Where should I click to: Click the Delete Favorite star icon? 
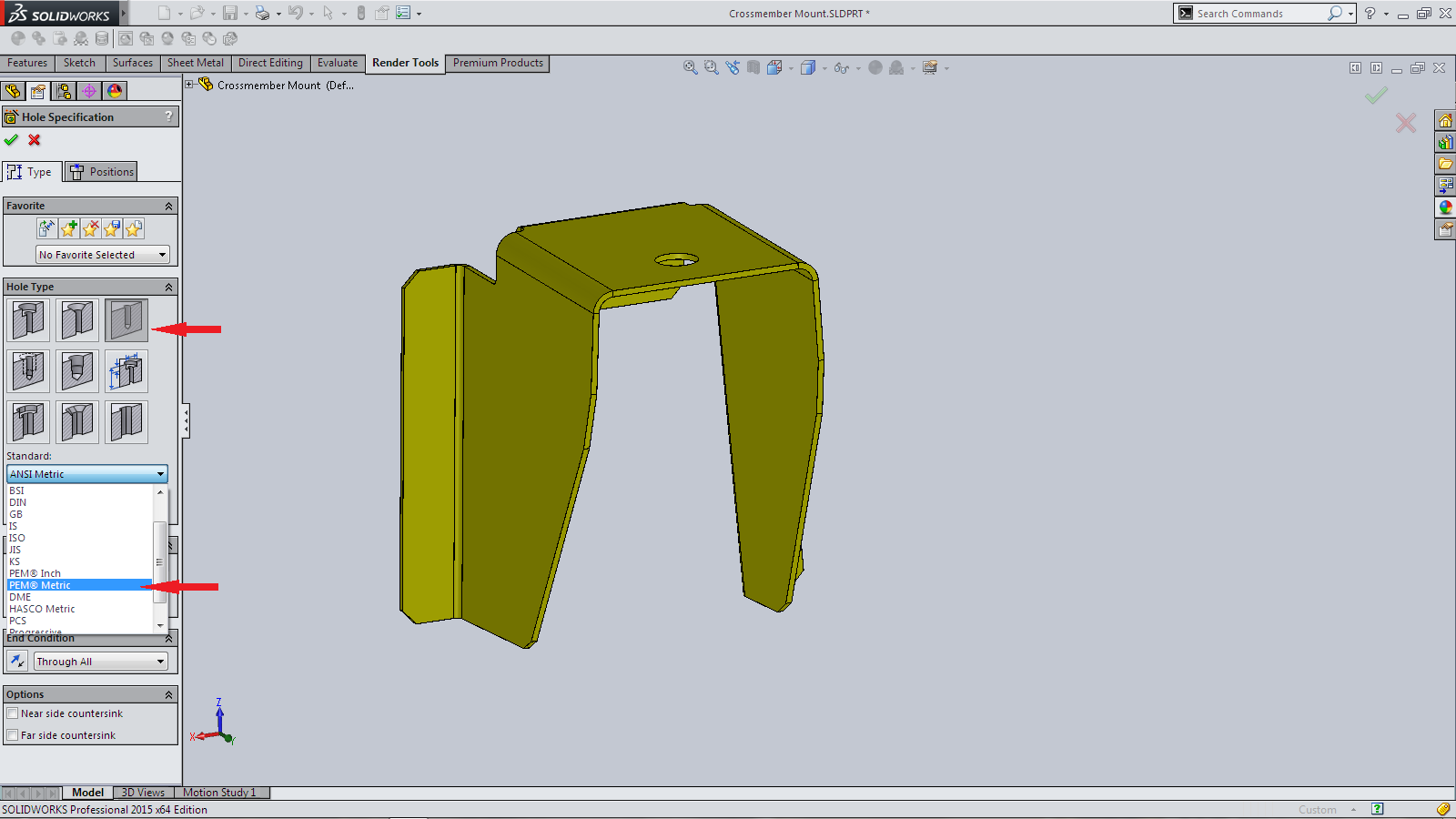tap(90, 229)
